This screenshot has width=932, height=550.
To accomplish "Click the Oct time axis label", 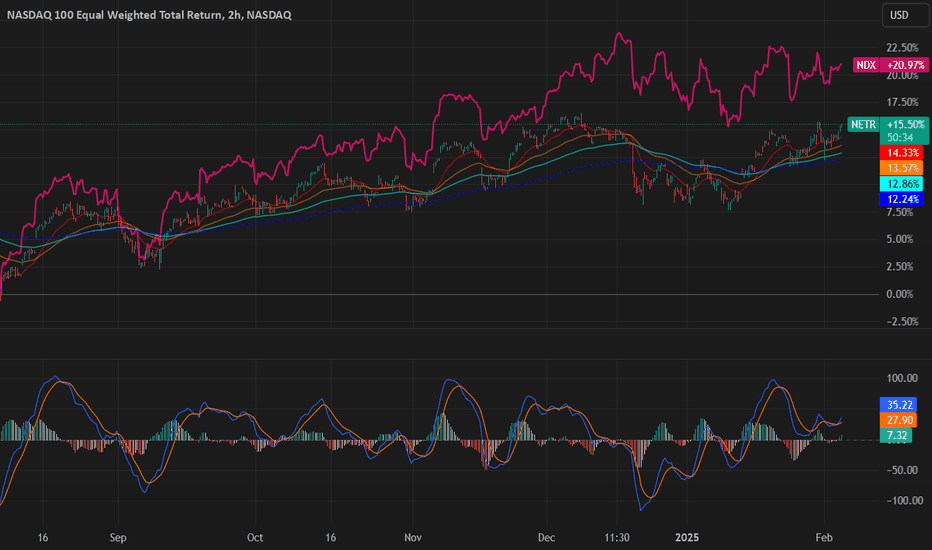I will pos(254,538).
